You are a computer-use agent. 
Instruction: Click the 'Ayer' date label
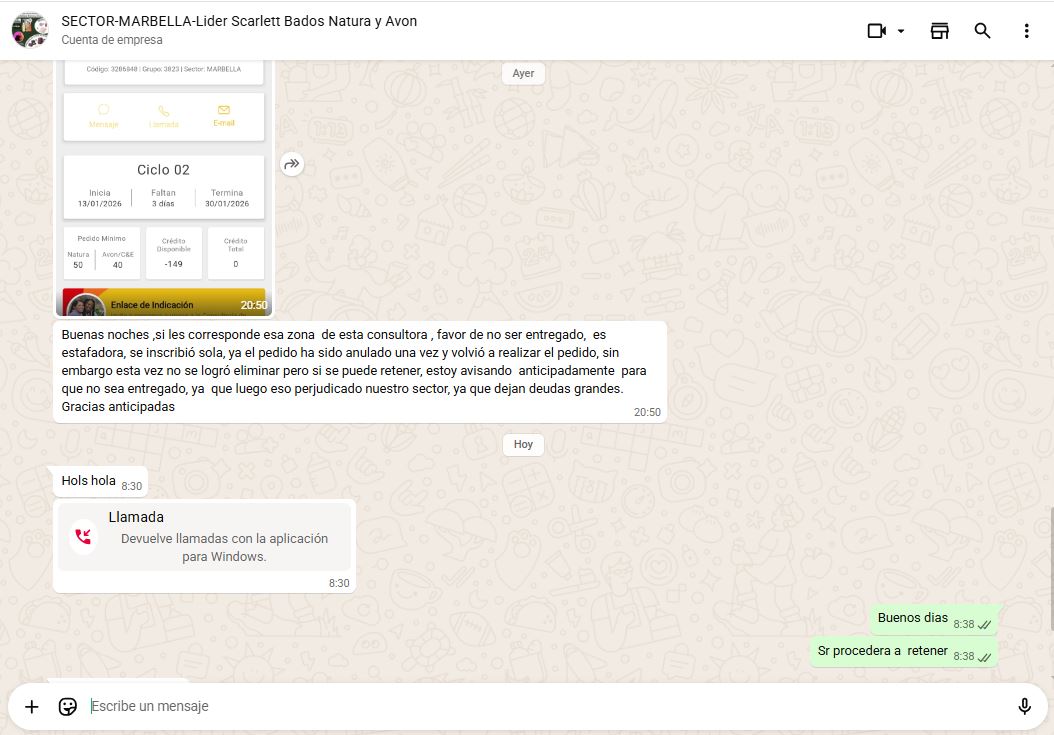(x=523, y=73)
